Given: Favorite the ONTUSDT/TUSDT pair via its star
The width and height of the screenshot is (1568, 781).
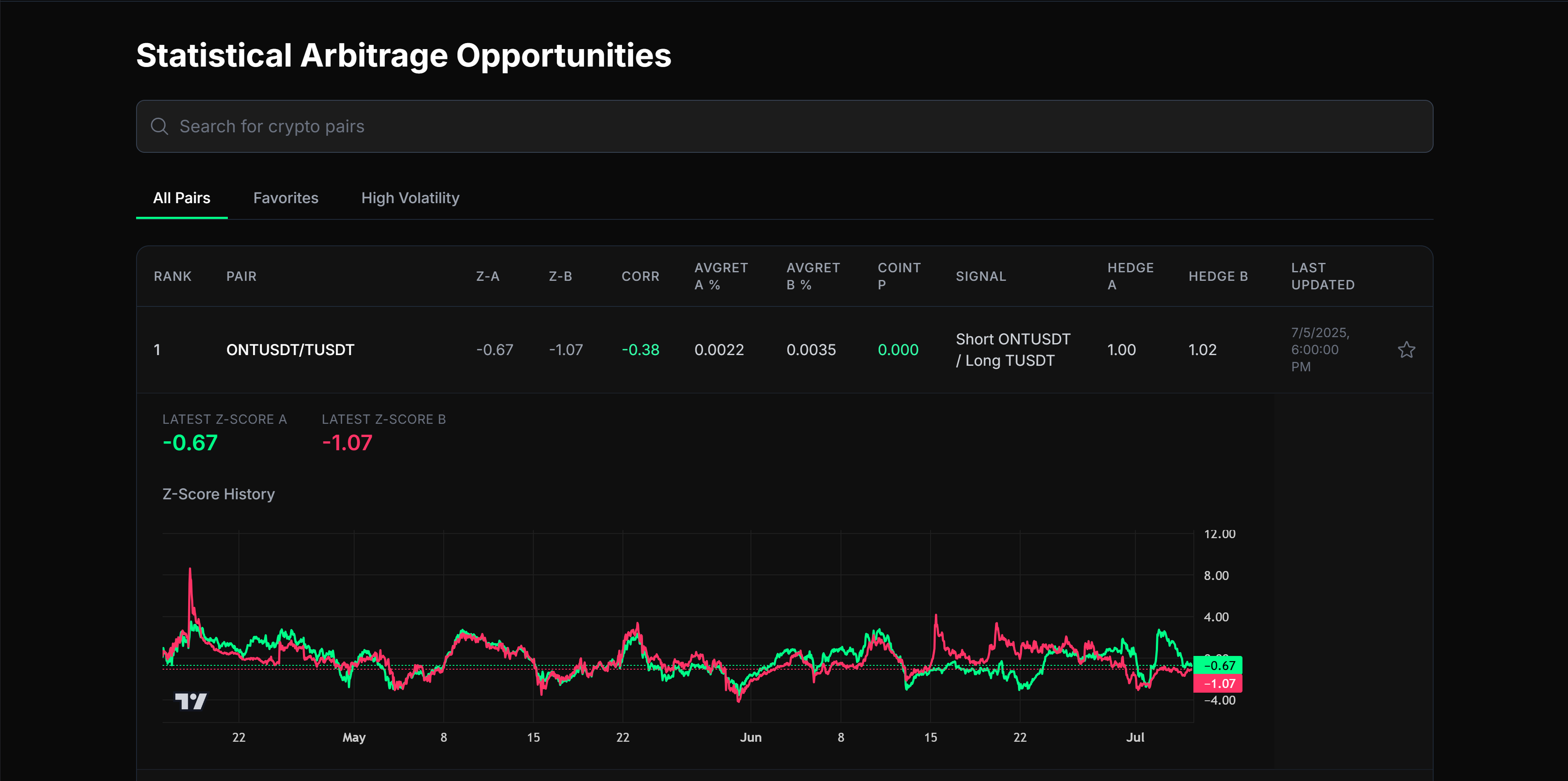Looking at the screenshot, I should coord(1406,350).
